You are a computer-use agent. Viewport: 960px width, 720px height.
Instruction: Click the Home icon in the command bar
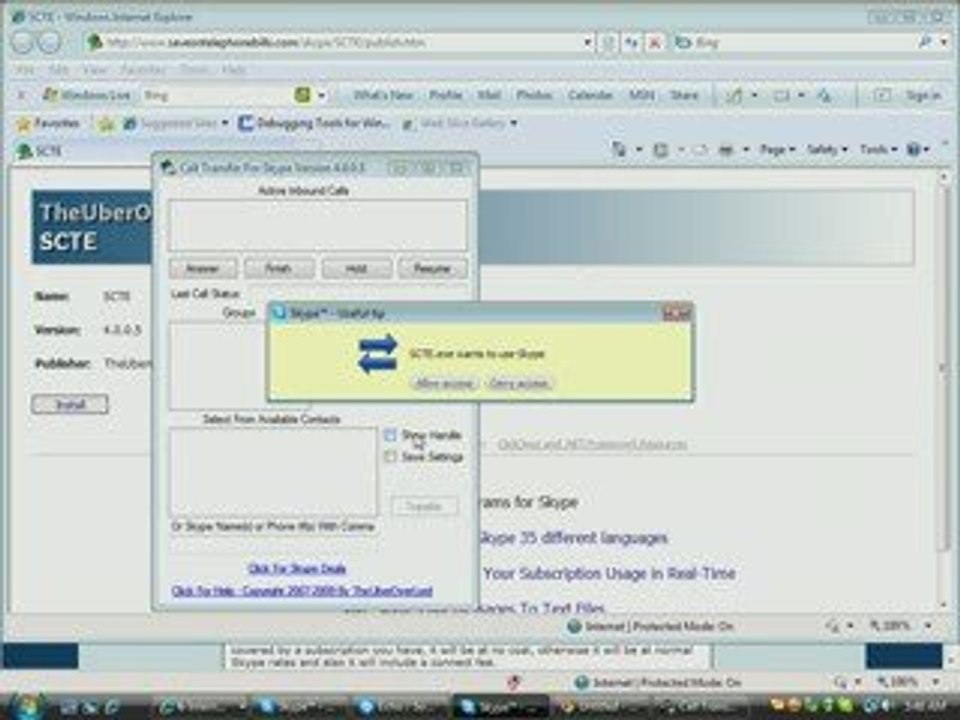click(x=619, y=149)
